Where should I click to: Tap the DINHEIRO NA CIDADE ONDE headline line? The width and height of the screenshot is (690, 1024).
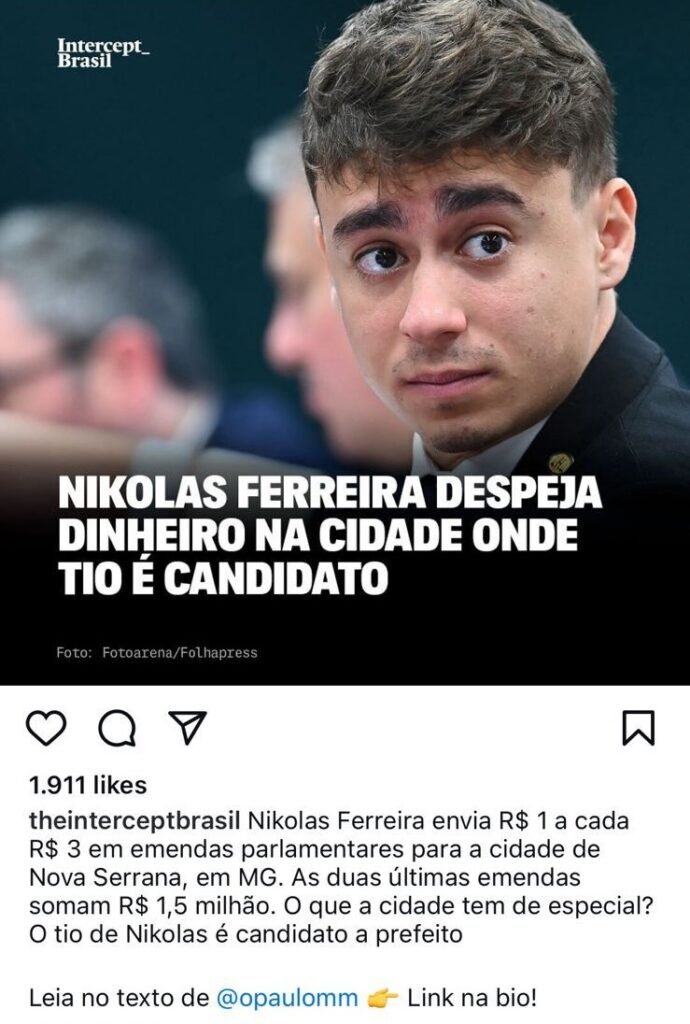pos(319,536)
